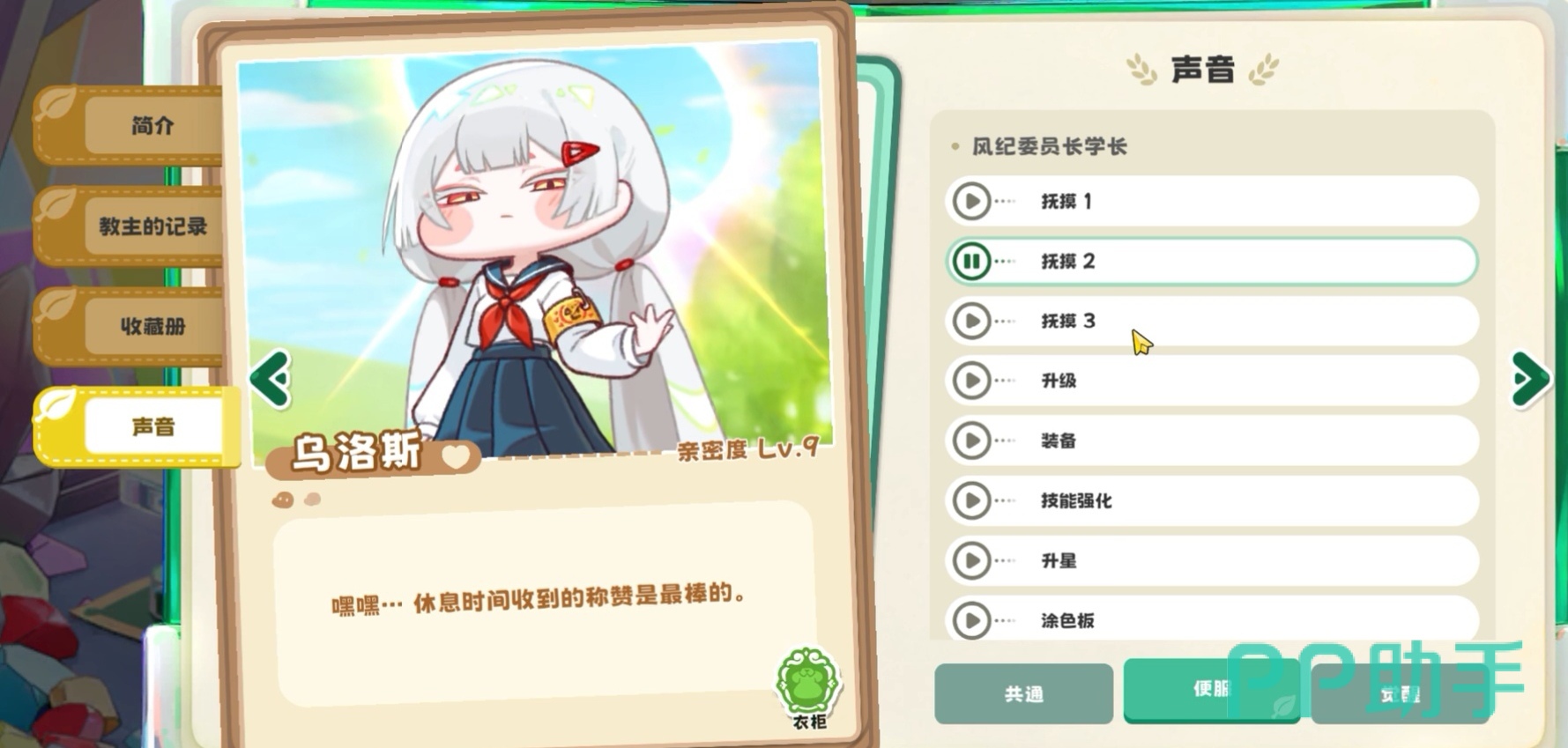The width and height of the screenshot is (1568, 748).
Task: Select the 便服 voice category button
Action: click(x=1212, y=690)
